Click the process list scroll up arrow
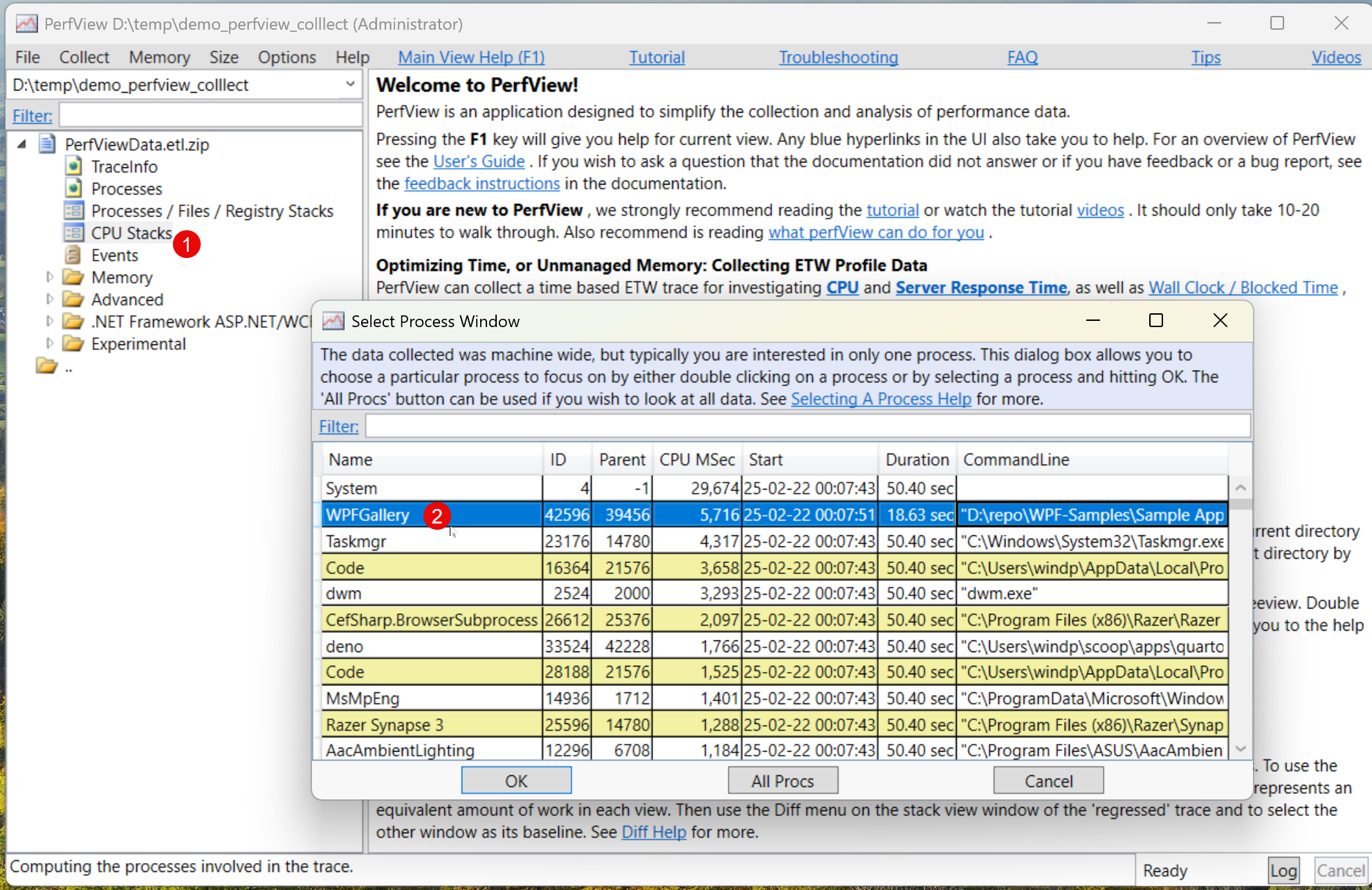Viewport: 1372px width, 890px height. pos(1241,488)
